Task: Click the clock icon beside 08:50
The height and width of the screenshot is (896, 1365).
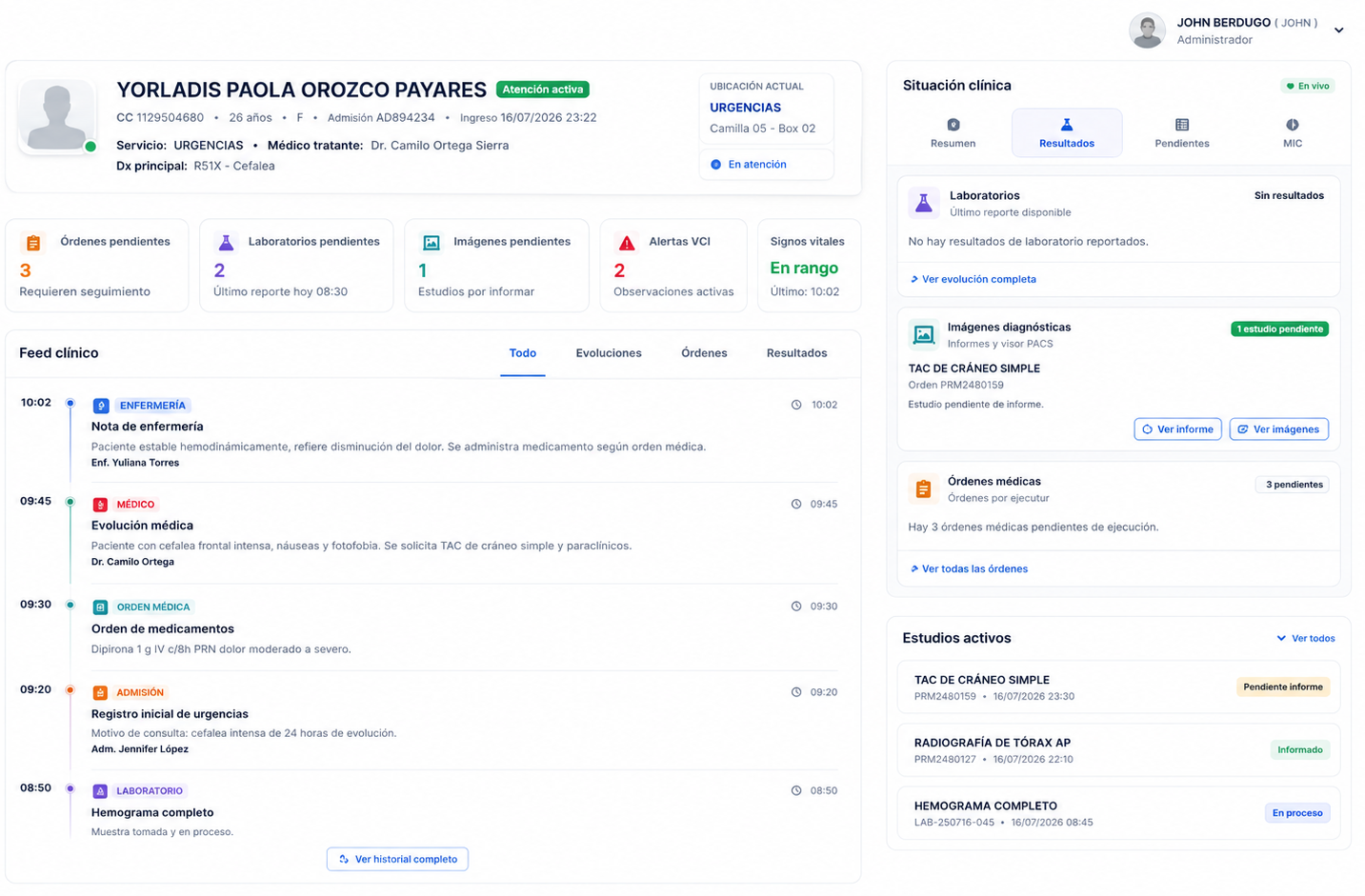Action: [796, 790]
